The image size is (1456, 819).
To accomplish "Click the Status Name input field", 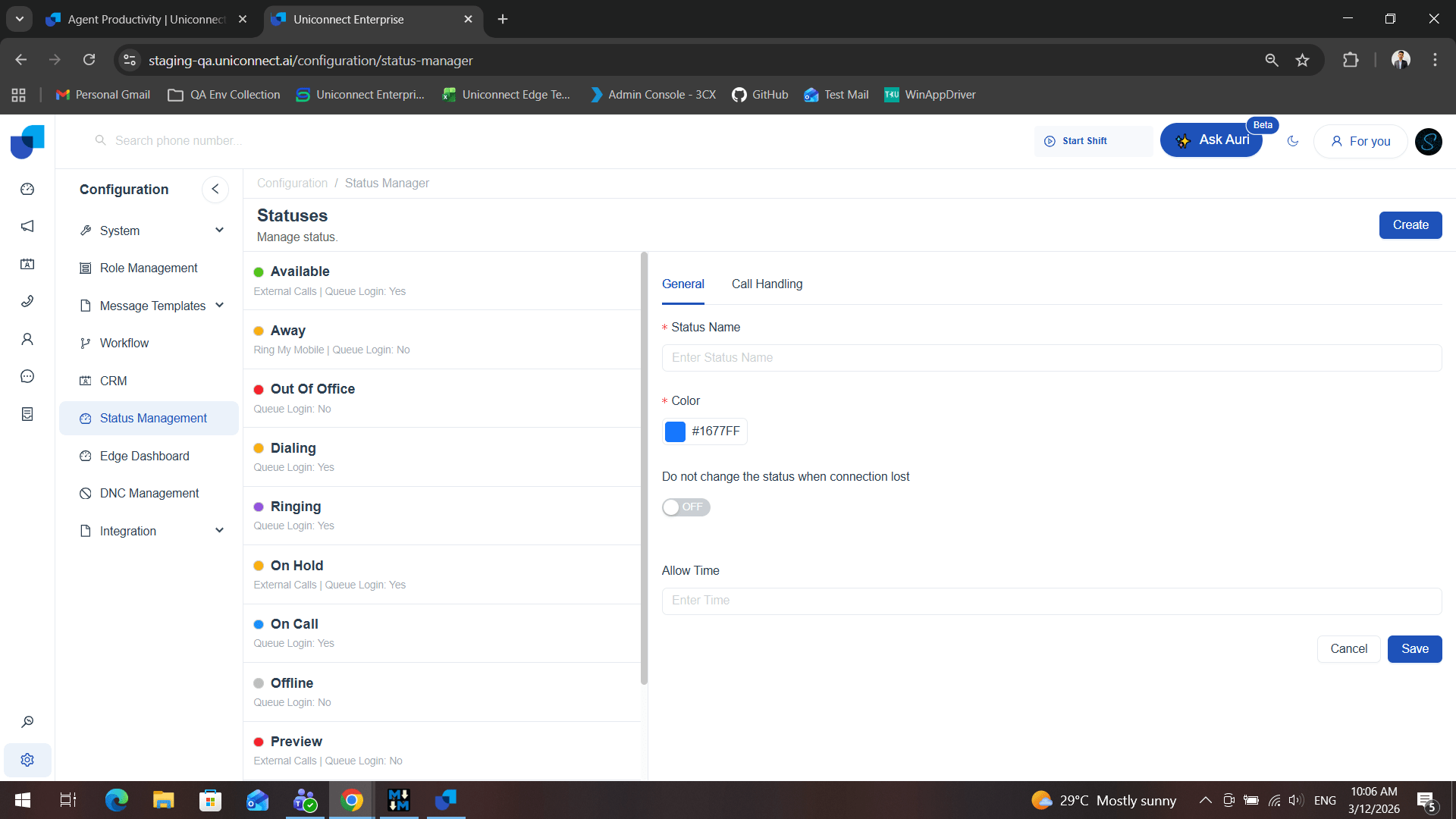I will pos(1051,358).
